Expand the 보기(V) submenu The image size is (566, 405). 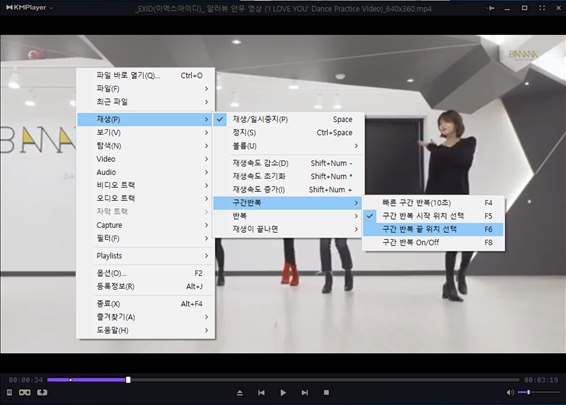(x=146, y=132)
